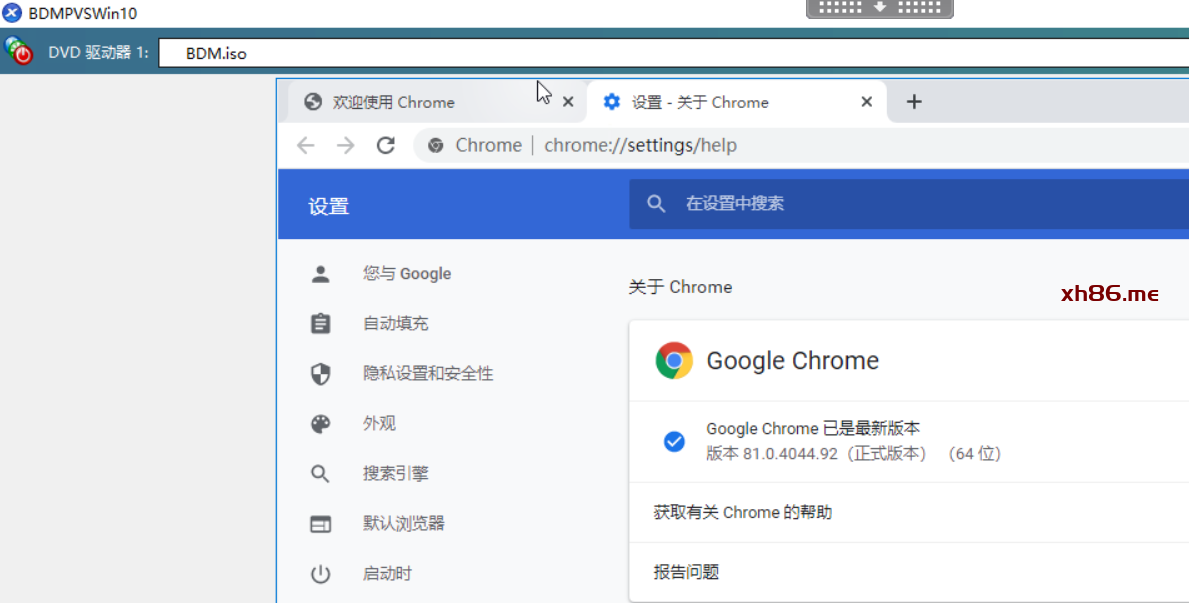Screen dimensions: 1189x603
Task: Click the power icon for 启动时
Action: coord(320,574)
